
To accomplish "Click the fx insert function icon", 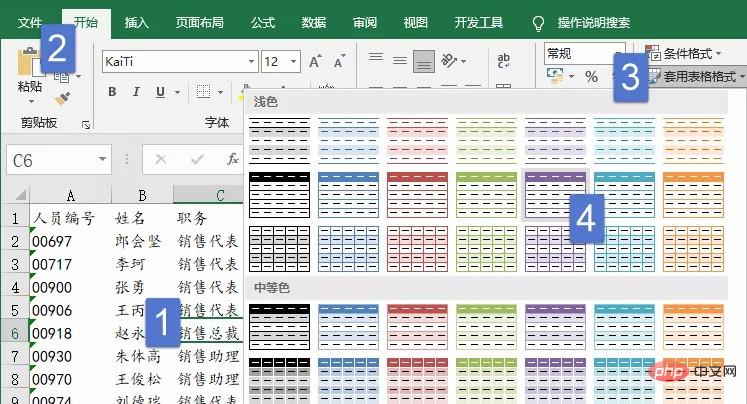I will pos(232,159).
